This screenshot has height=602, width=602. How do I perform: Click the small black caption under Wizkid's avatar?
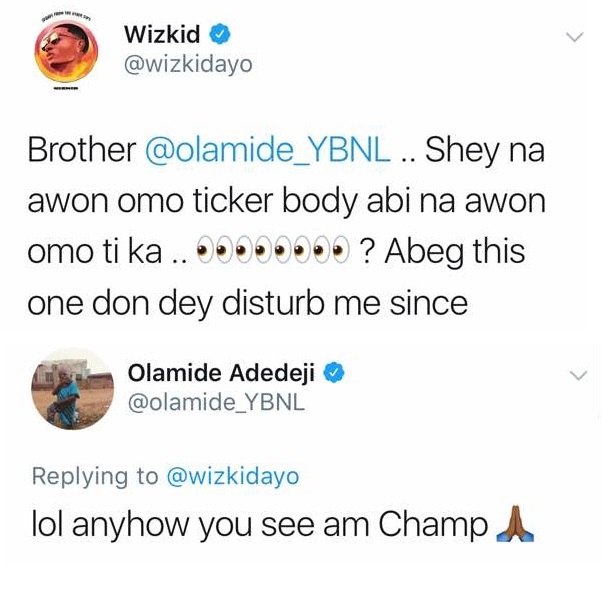coord(66,89)
